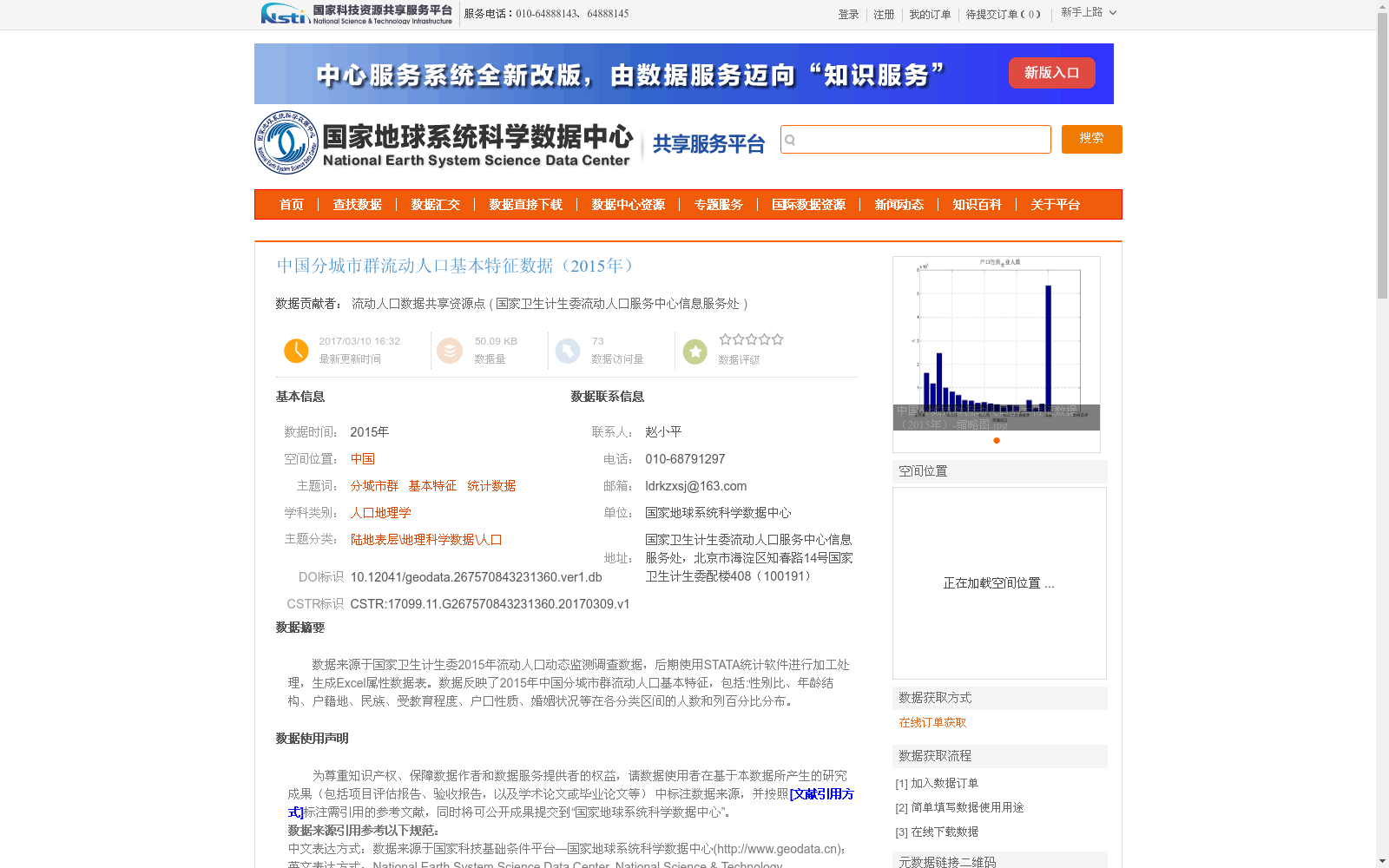
Task: Click the scrollbar down arrow
Action: coord(1382,861)
